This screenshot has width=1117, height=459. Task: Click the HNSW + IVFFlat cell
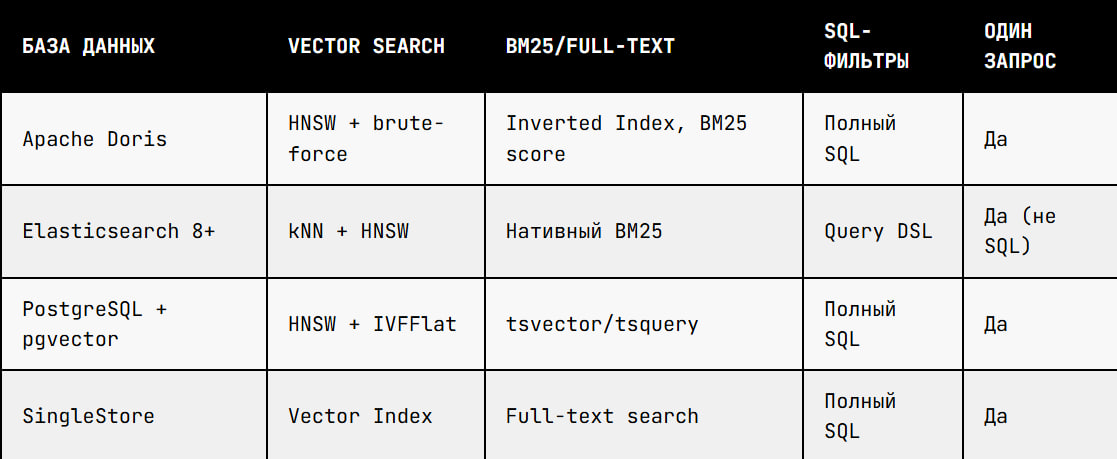click(376, 324)
